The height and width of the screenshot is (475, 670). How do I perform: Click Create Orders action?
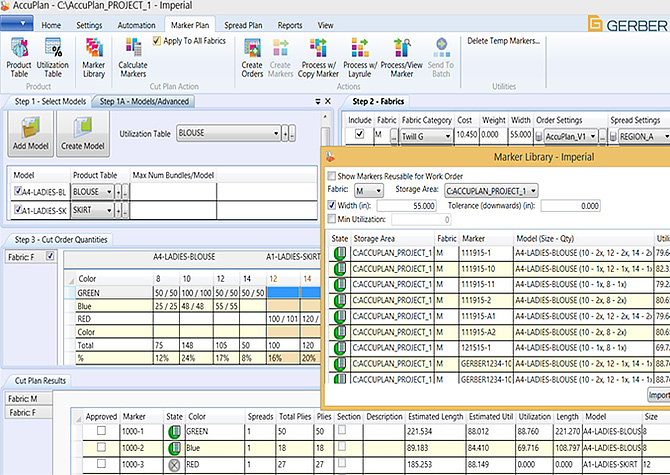pyautogui.click(x=252, y=48)
